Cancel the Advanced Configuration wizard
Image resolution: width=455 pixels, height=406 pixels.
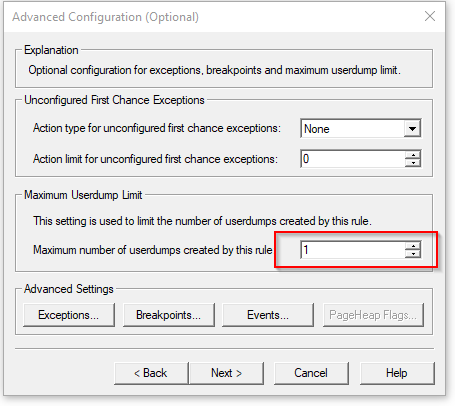(311, 373)
